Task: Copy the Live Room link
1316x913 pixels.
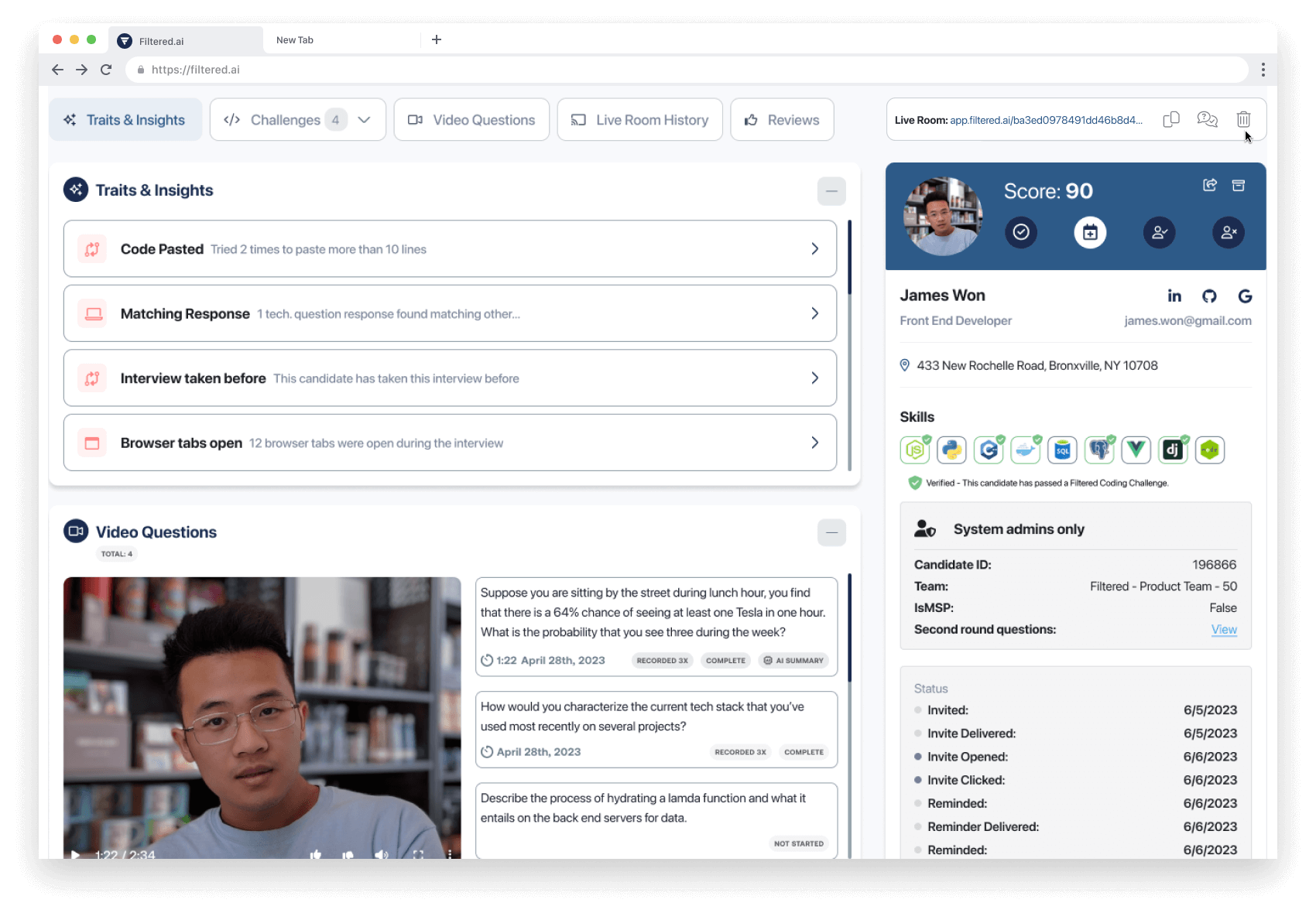Action: tap(1170, 120)
